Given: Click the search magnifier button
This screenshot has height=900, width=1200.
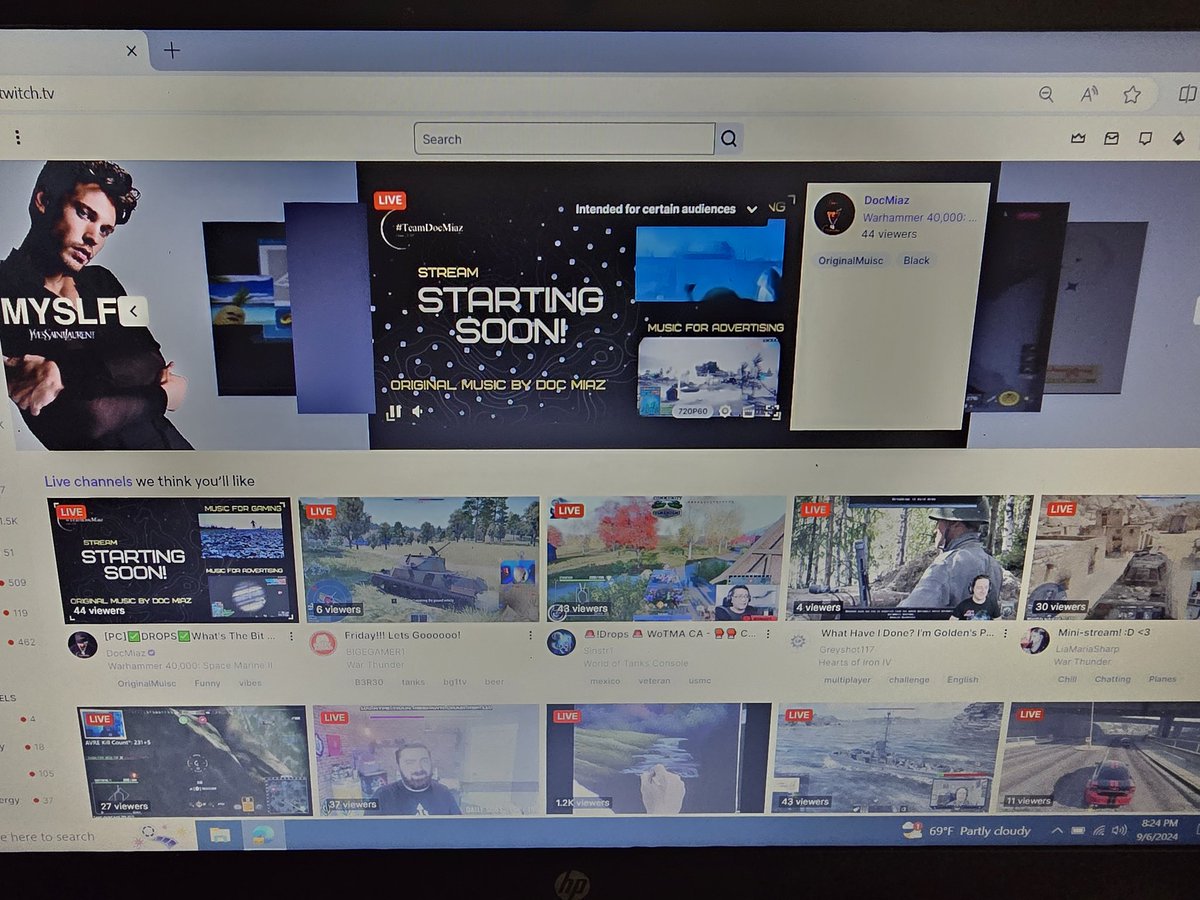Looking at the screenshot, I should 729,139.
